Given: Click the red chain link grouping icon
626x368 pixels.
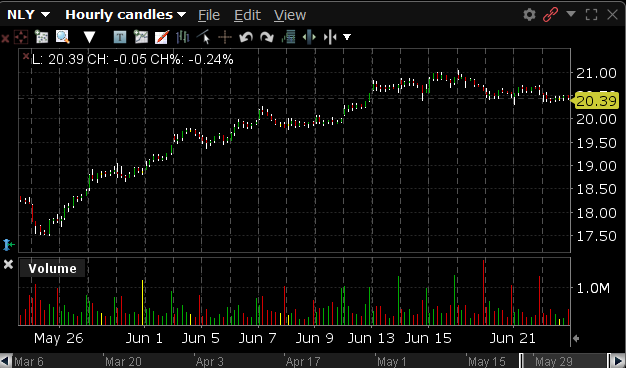Looking at the screenshot, I should (551, 15).
